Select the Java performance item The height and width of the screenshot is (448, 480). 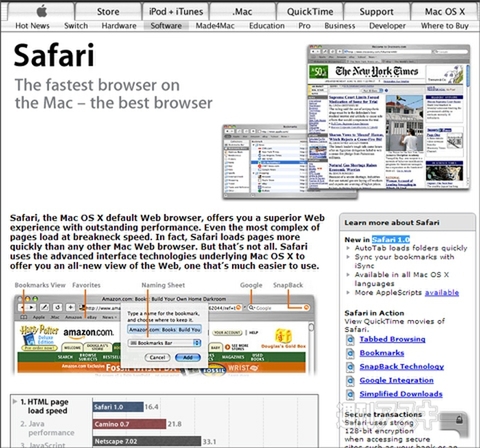tap(47, 428)
